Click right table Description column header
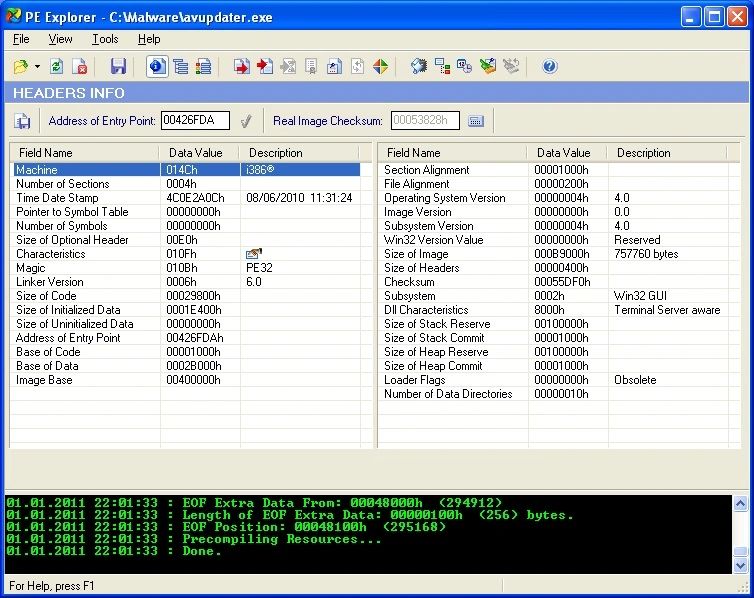Image resolution: width=754 pixels, height=598 pixels. point(667,153)
